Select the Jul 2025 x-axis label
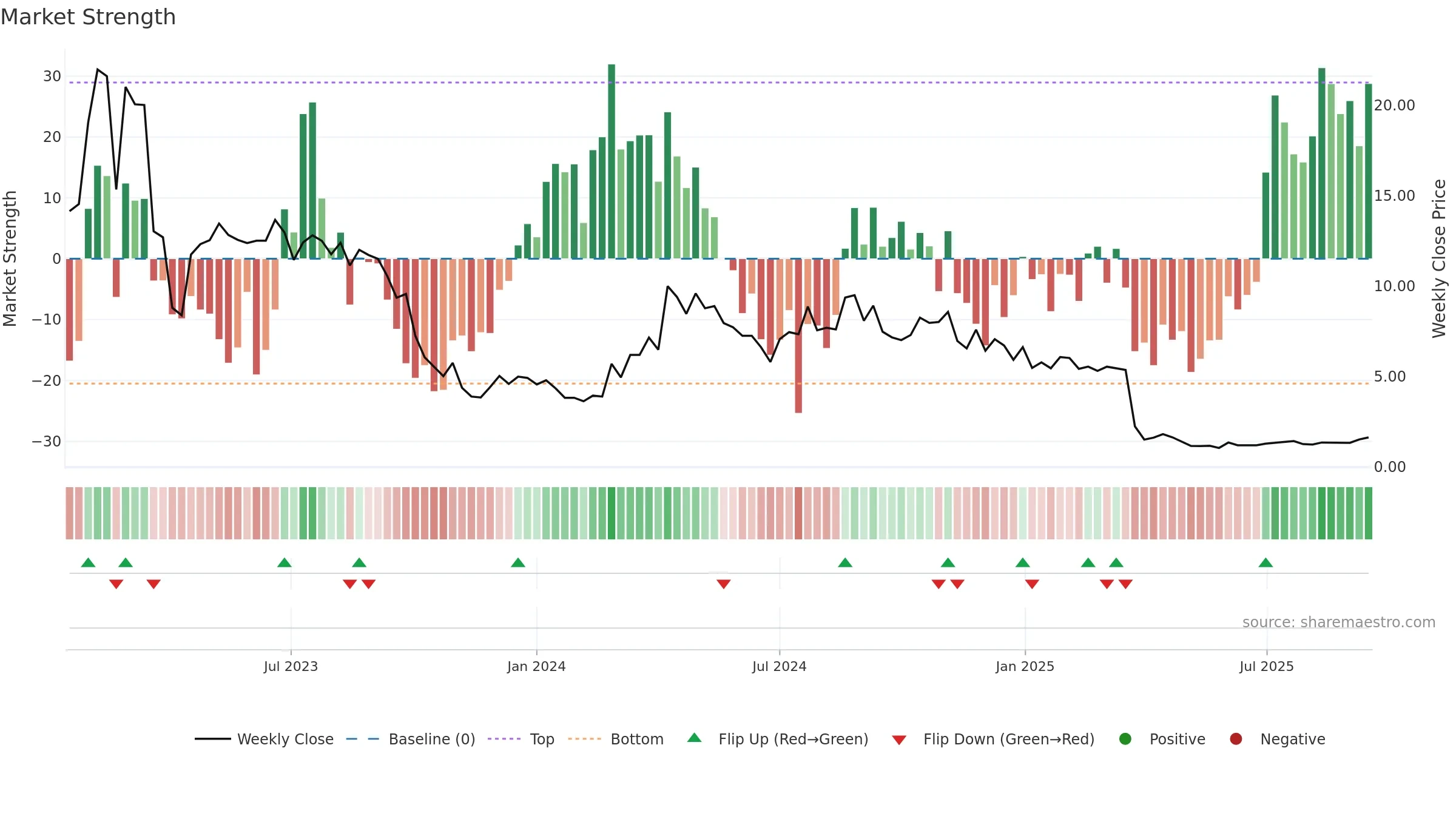 1267,666
